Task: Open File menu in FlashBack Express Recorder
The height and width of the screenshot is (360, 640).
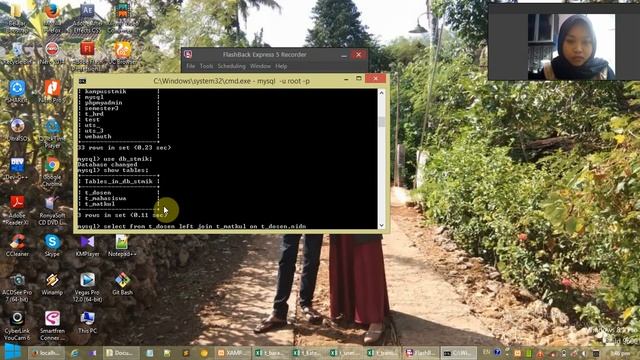Action: (191, 66)
